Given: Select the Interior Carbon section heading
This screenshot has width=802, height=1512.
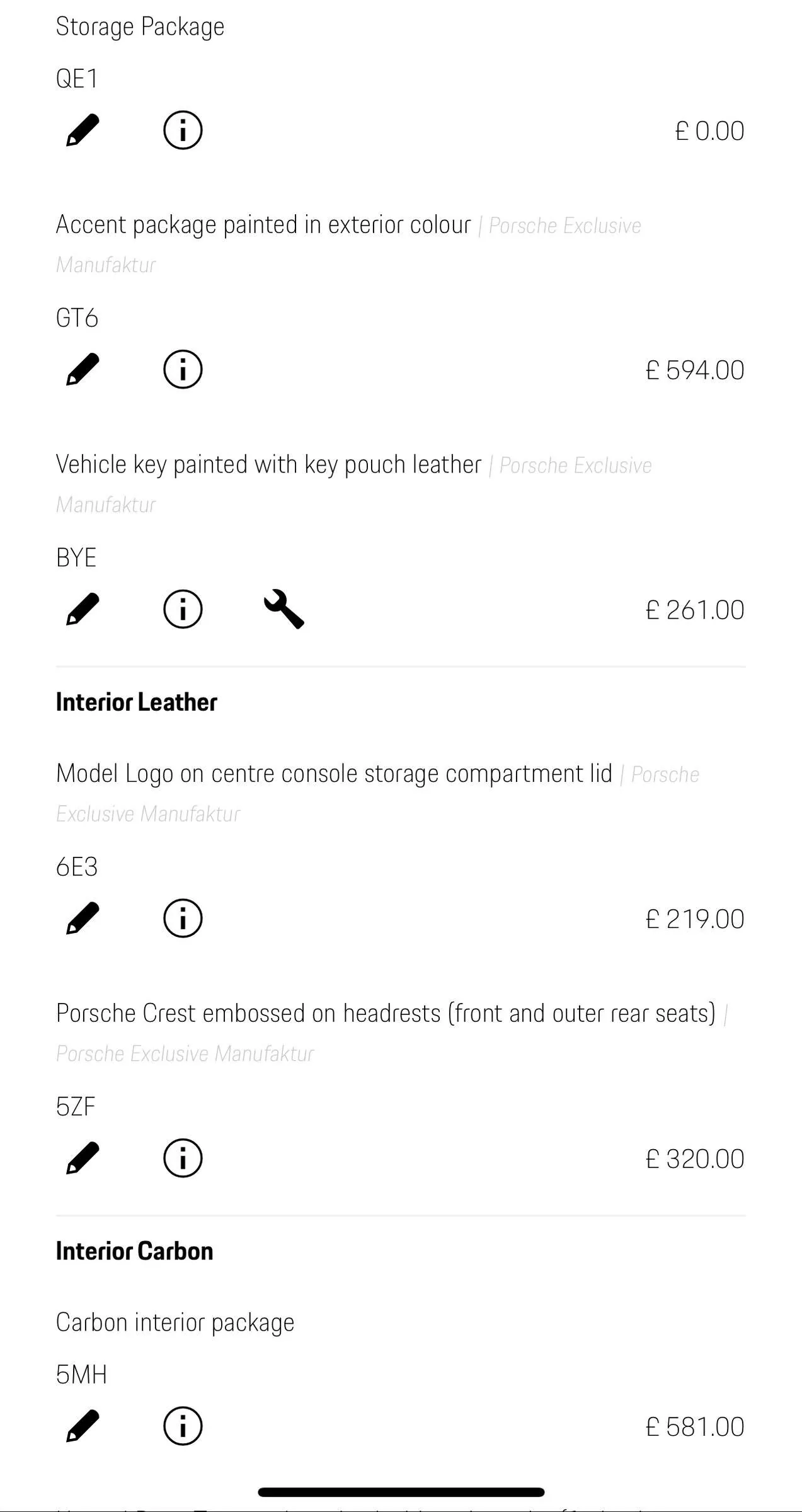Looking at the screenshot, I should point(134,1251).
